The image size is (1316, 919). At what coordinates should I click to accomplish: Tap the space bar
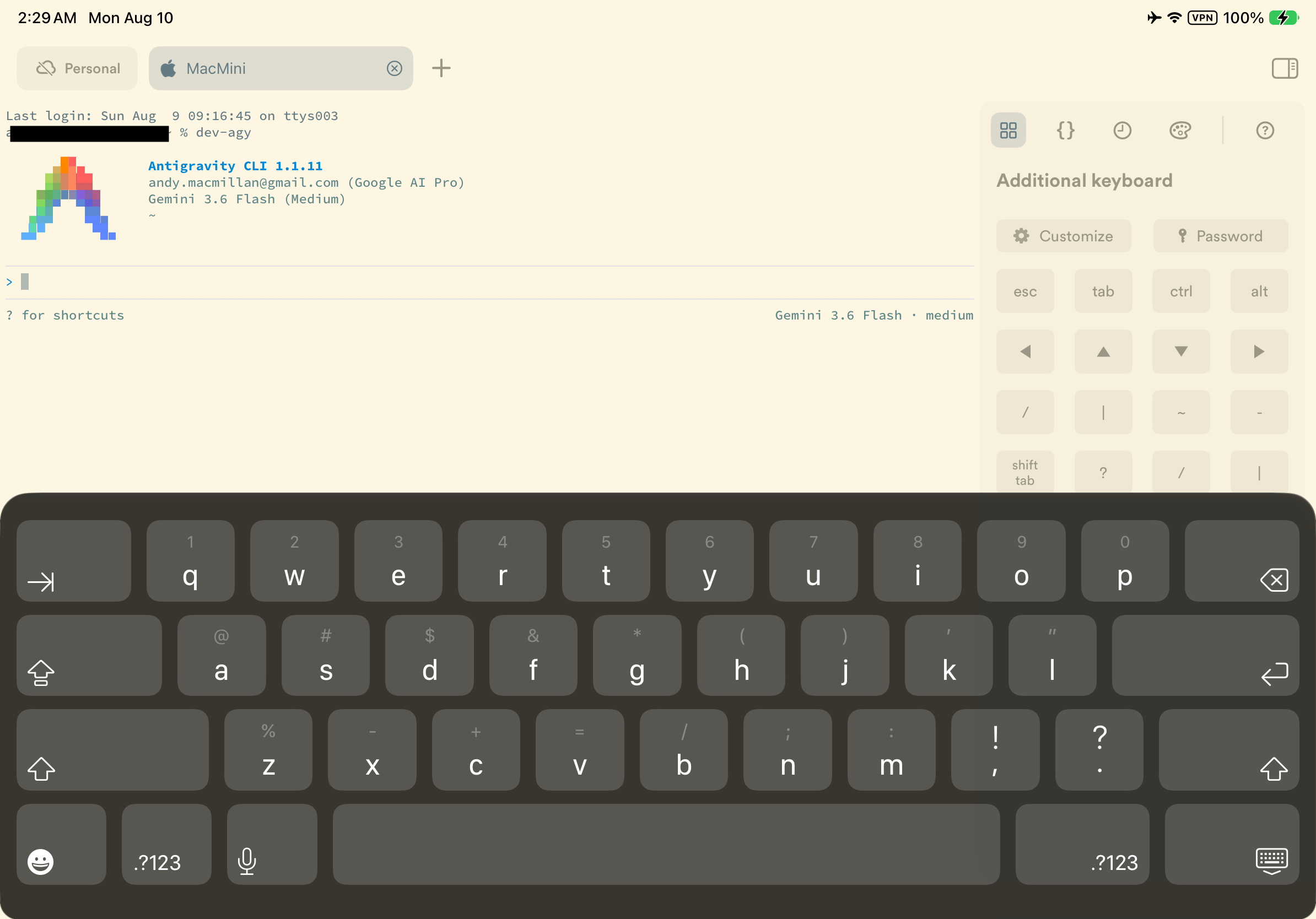(x=666, y=845)
